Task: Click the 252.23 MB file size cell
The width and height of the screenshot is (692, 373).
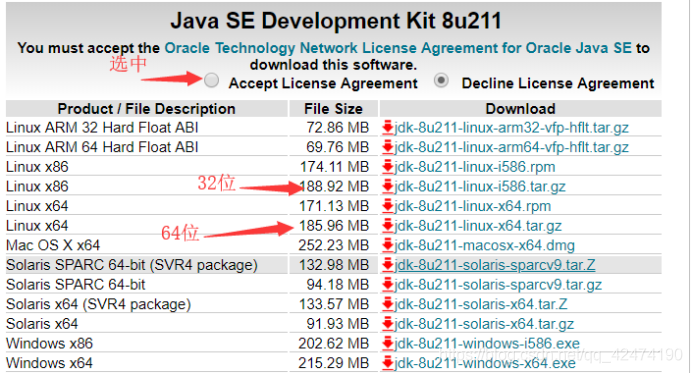Action: 334,245
